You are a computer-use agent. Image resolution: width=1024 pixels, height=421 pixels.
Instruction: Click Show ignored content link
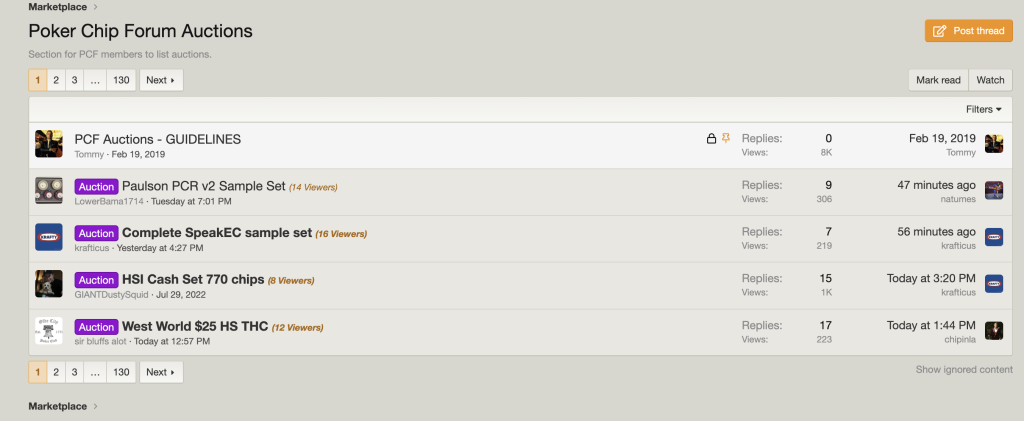click(964, 369)
